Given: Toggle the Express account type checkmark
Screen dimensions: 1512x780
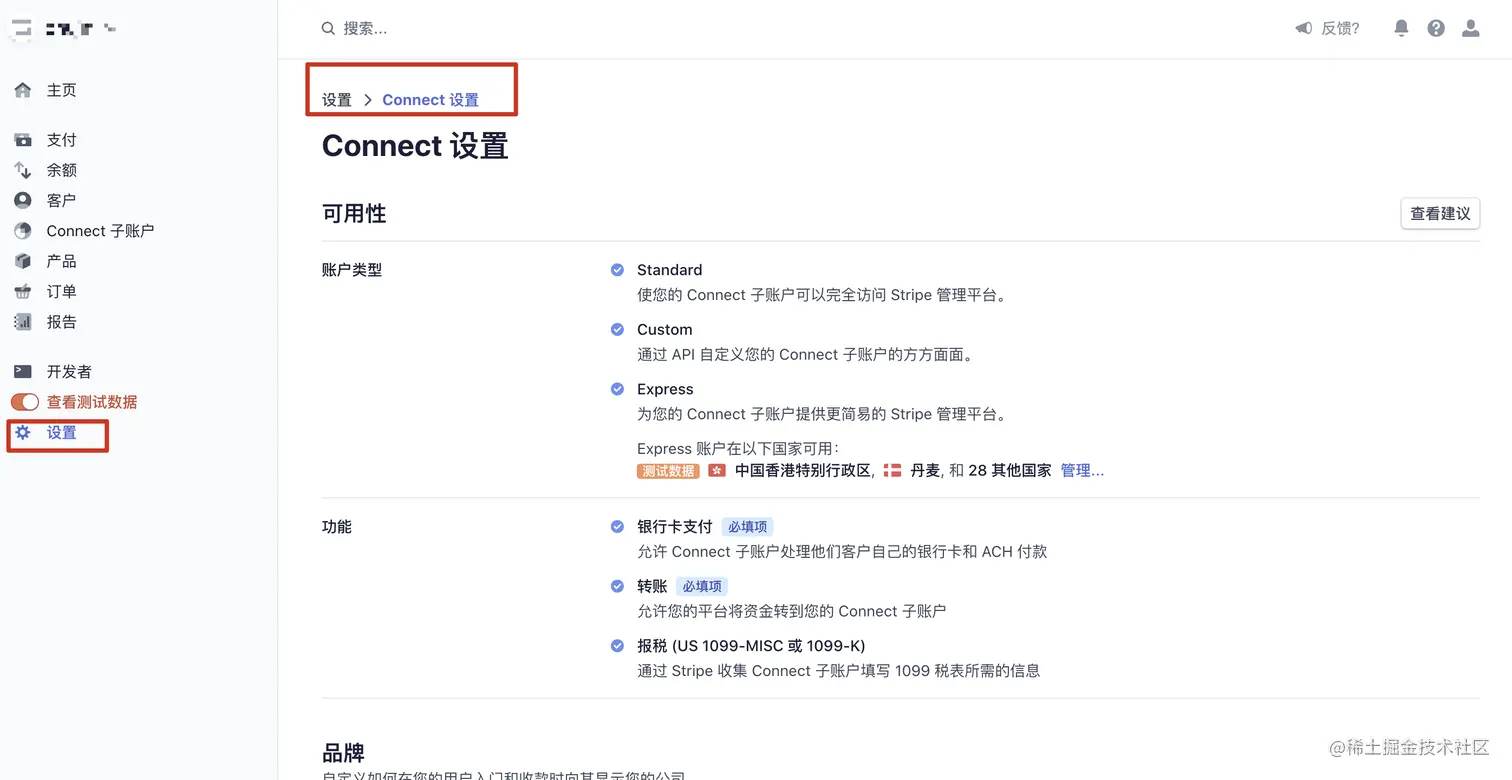Looking at the screenshot, I should [617, 389].
